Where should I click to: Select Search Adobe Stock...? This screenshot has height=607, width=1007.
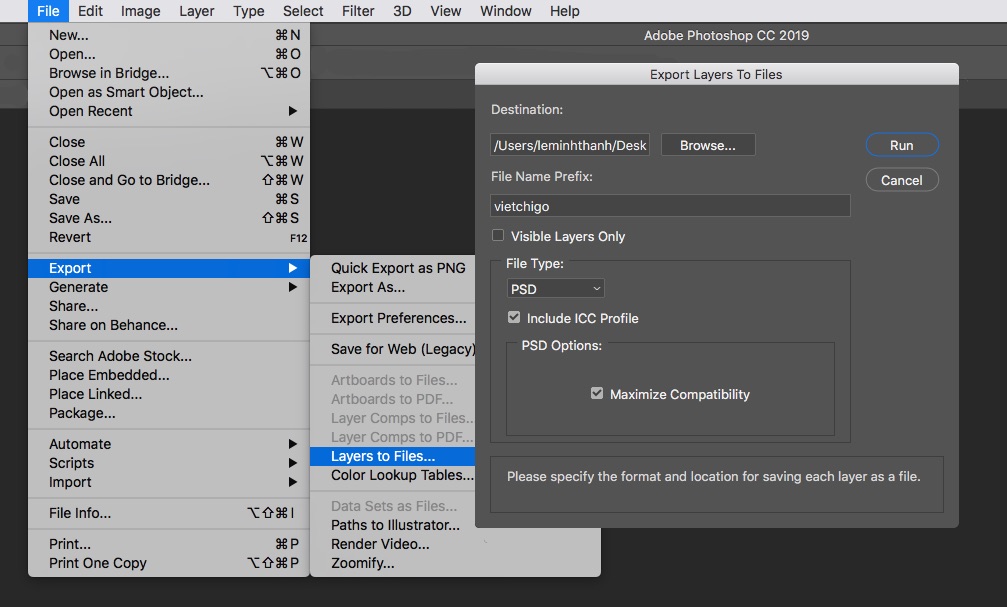(x=169, y=356)
